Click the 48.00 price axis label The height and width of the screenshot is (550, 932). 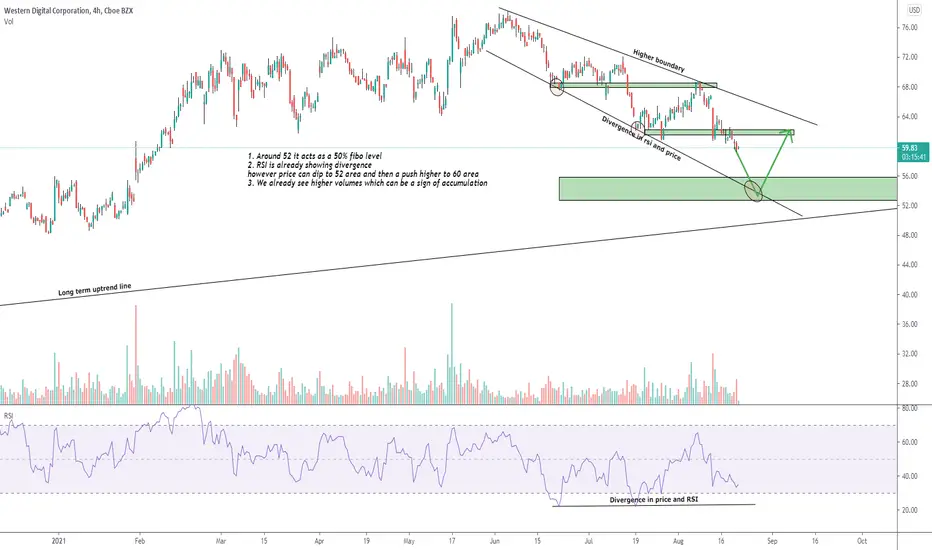click(x=909, y=235)
